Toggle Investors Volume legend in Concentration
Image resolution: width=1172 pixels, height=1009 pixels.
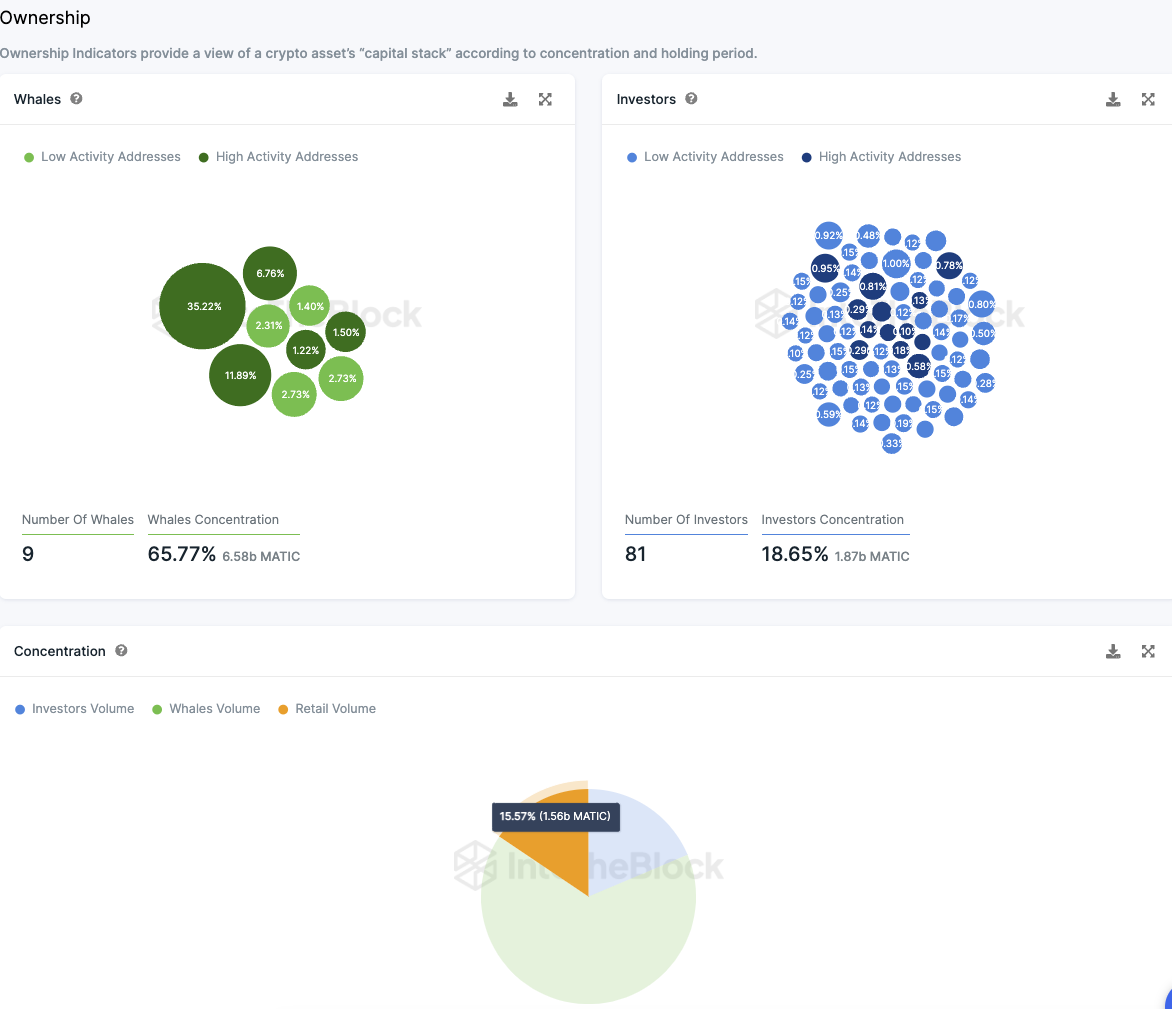coord(75,709)
